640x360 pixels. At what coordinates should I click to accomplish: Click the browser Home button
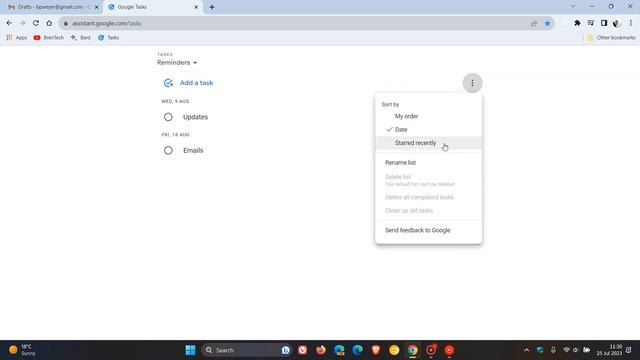pyautogui.click(x=49, y=23)
